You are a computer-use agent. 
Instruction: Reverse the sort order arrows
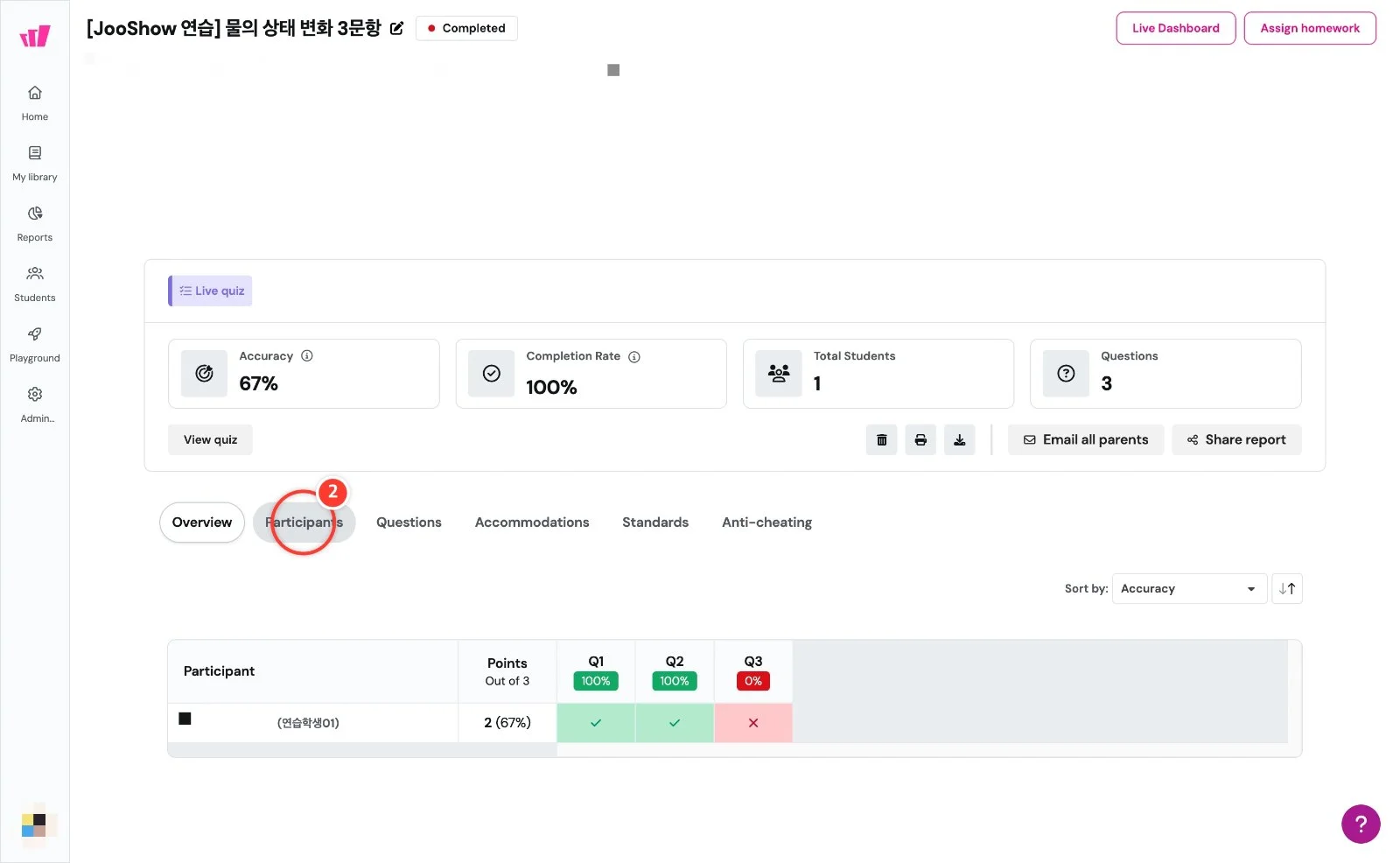[x=1287, y=588]
